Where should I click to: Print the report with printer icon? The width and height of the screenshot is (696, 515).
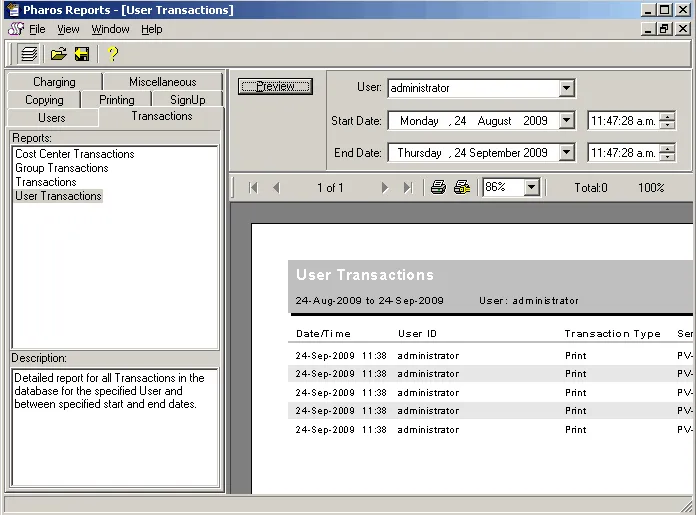click(x=438, y=188)
